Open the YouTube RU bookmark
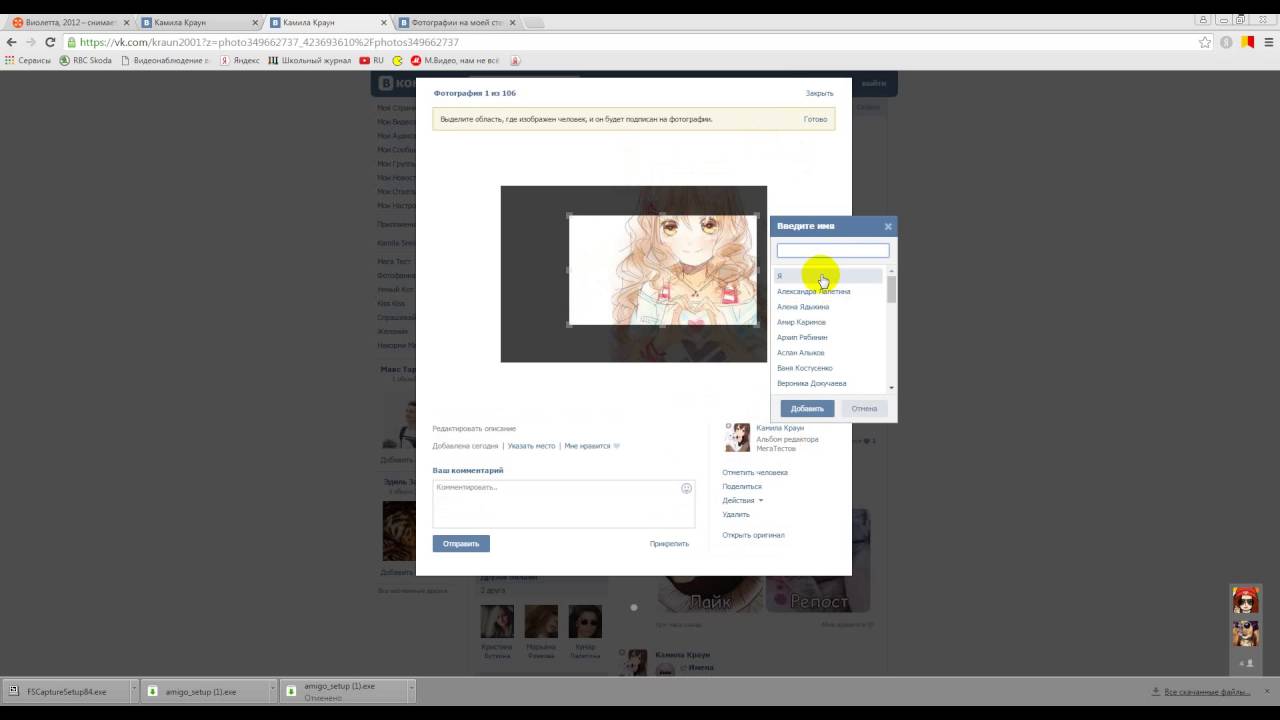Screen dimensions: 1280x720 371,60
